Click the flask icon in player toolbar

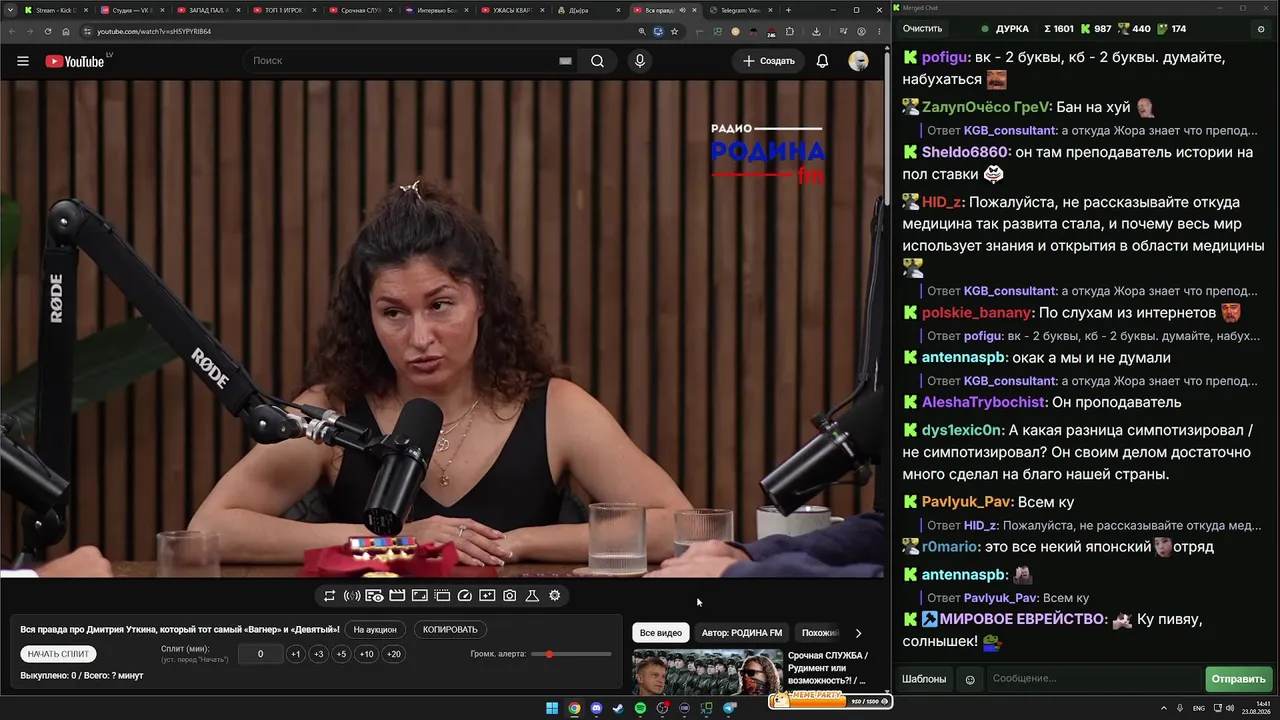[532, 596]
